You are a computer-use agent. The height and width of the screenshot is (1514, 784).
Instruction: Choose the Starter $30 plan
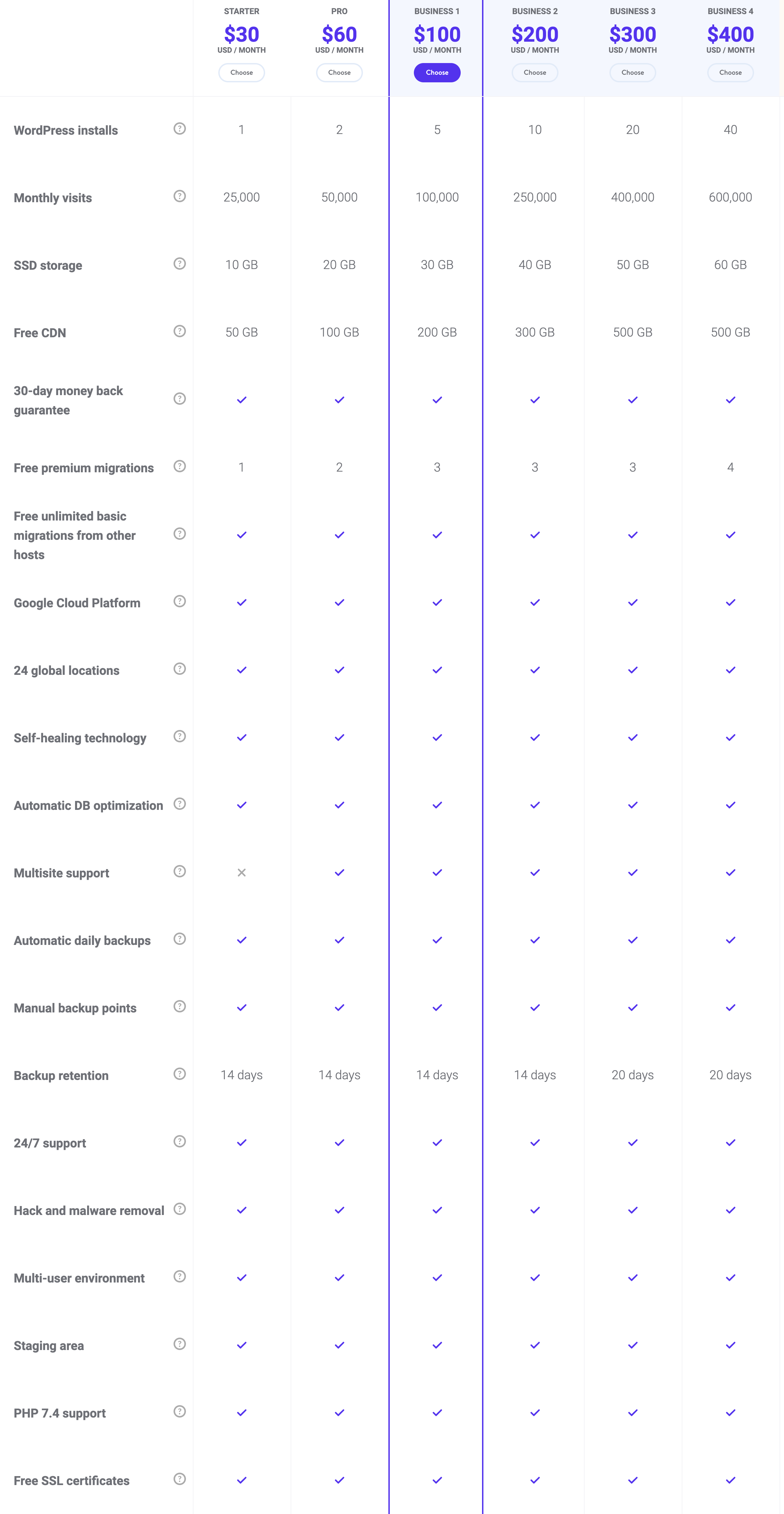tap(241, 73)
